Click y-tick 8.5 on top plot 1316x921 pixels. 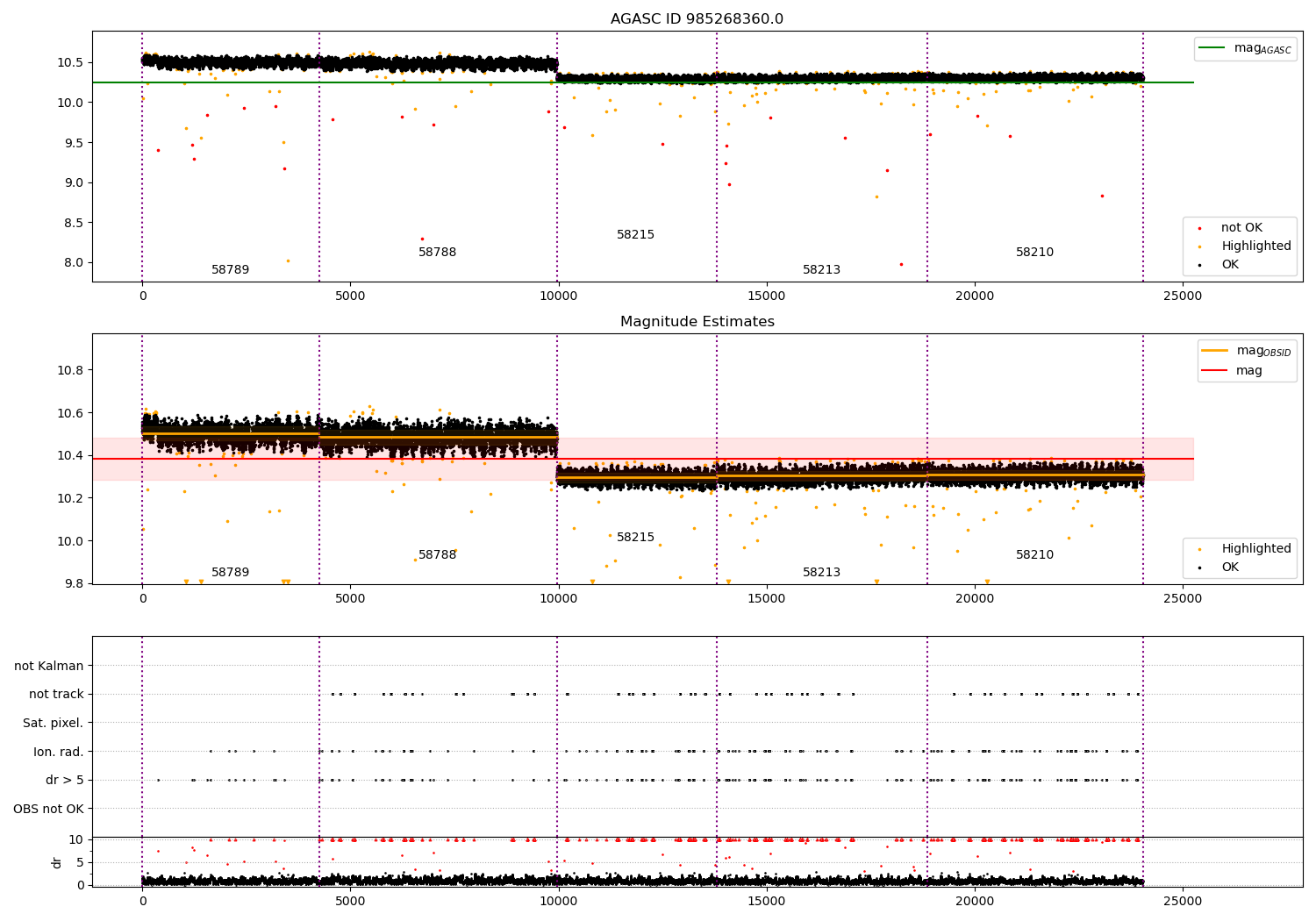point(74,223)
